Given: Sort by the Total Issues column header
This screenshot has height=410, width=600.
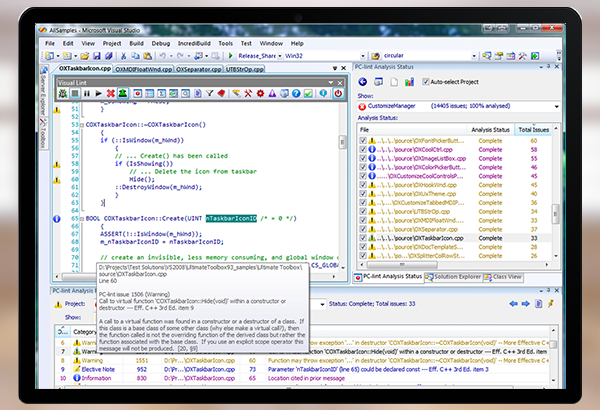Looking at the screenshot, I should (x=533, y=130).
